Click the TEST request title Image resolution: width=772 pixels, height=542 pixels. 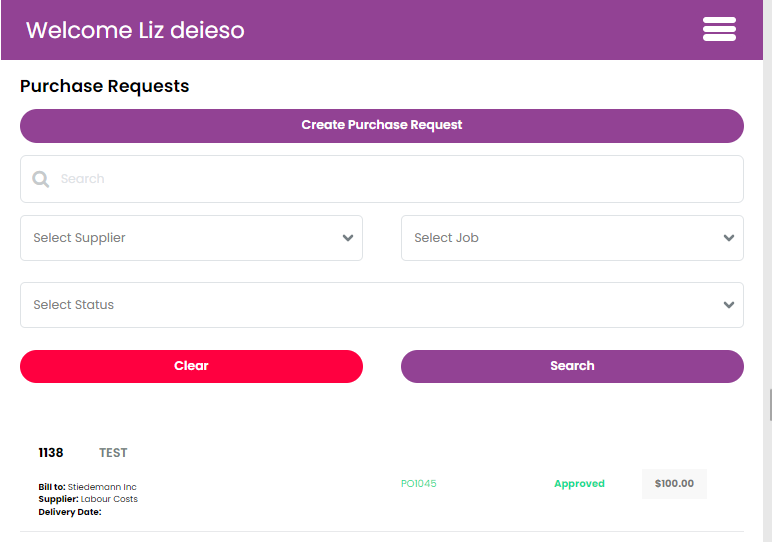[113, 453]
